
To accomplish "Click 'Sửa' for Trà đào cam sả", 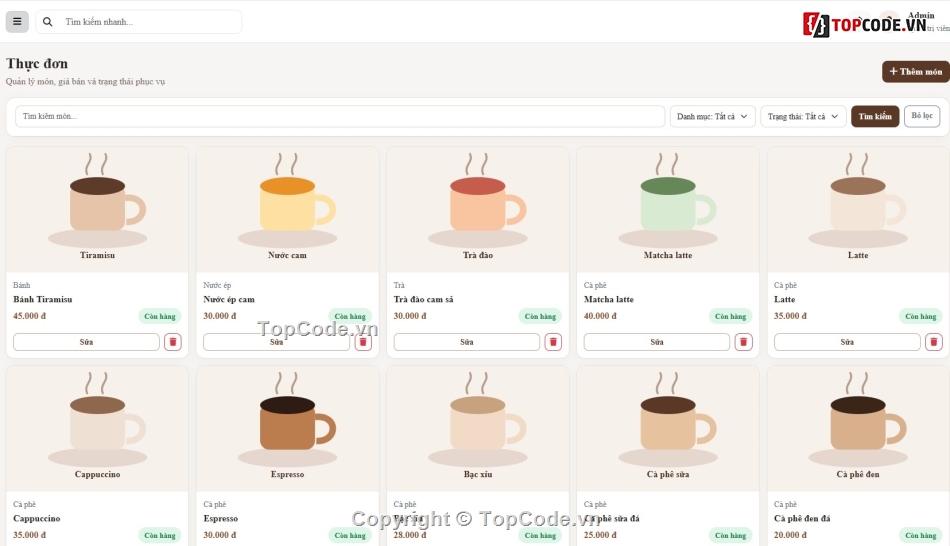I will pos(467,342).
